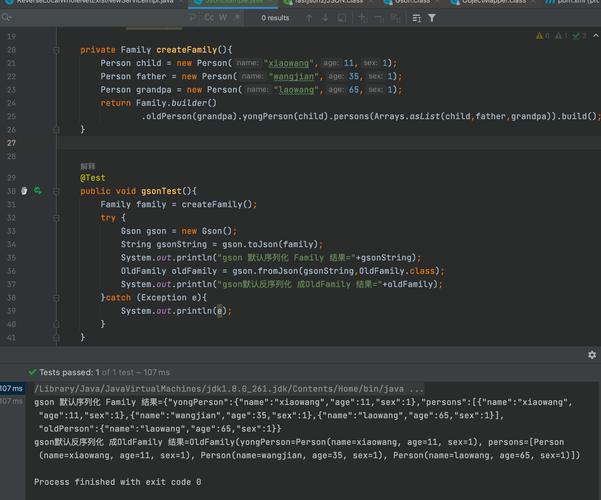Click the fold end marker on line 26
The width and height of the screenshot is (601, 500).
pos(56,130)
